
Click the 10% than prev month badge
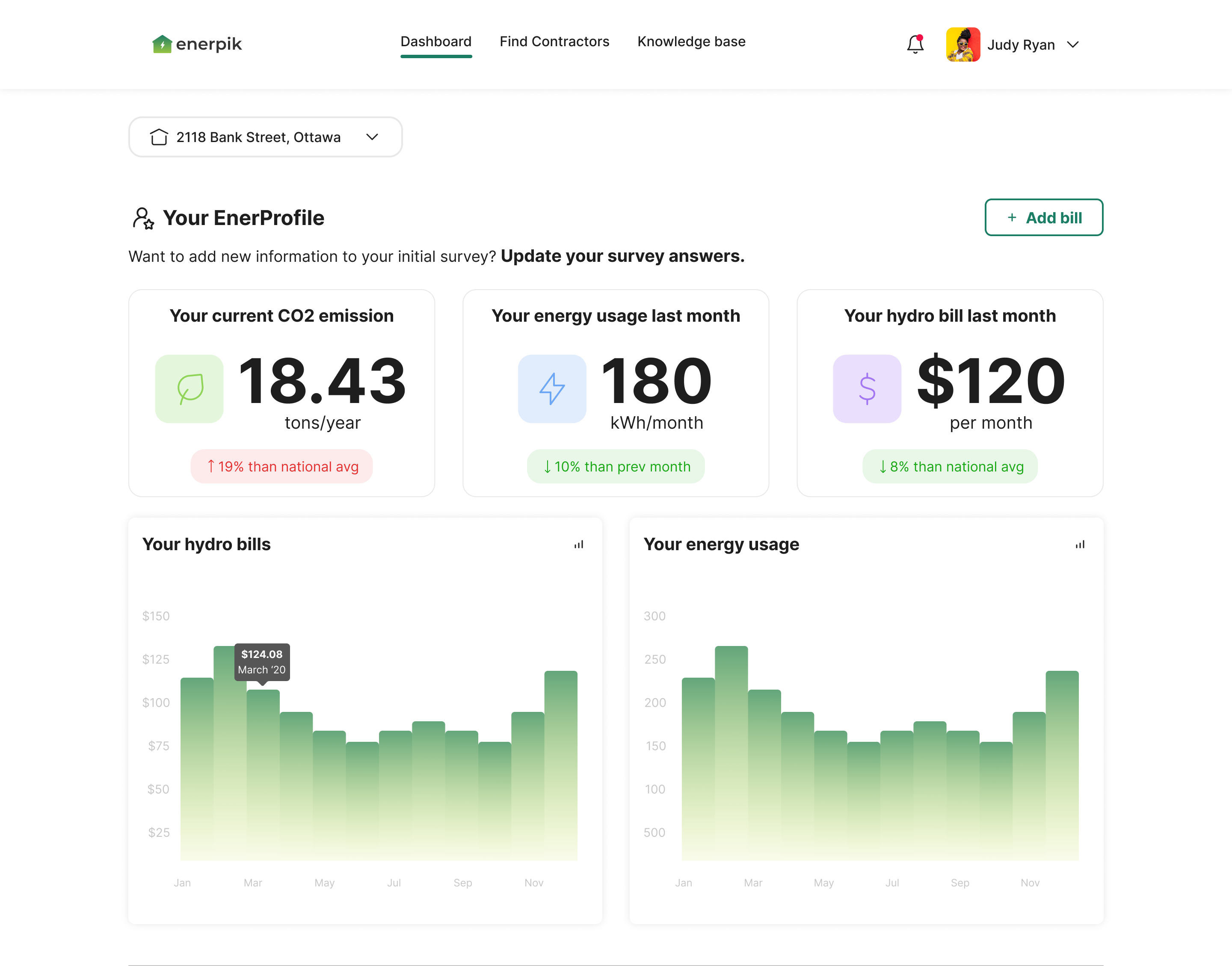616,467
